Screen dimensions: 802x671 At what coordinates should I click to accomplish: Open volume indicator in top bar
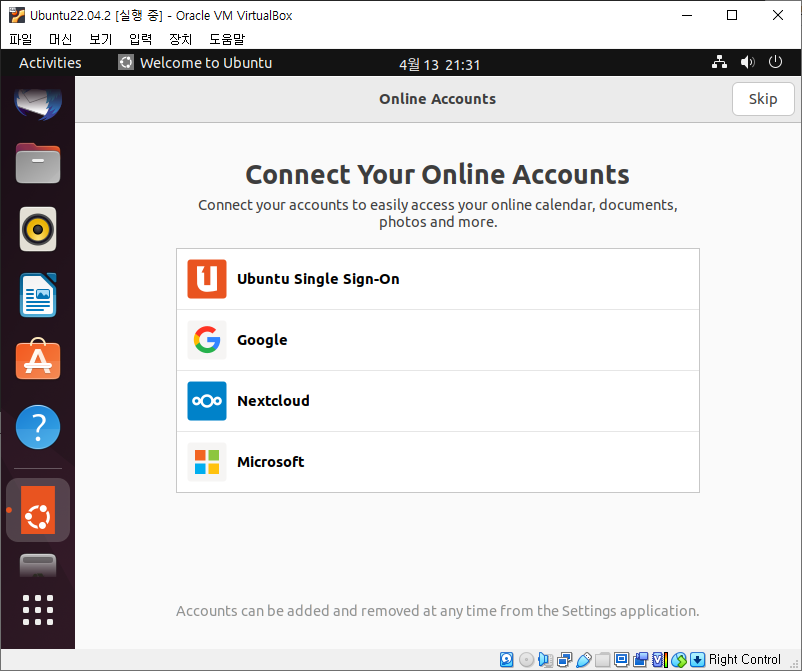pyautogui.click(x=747, y=62)
